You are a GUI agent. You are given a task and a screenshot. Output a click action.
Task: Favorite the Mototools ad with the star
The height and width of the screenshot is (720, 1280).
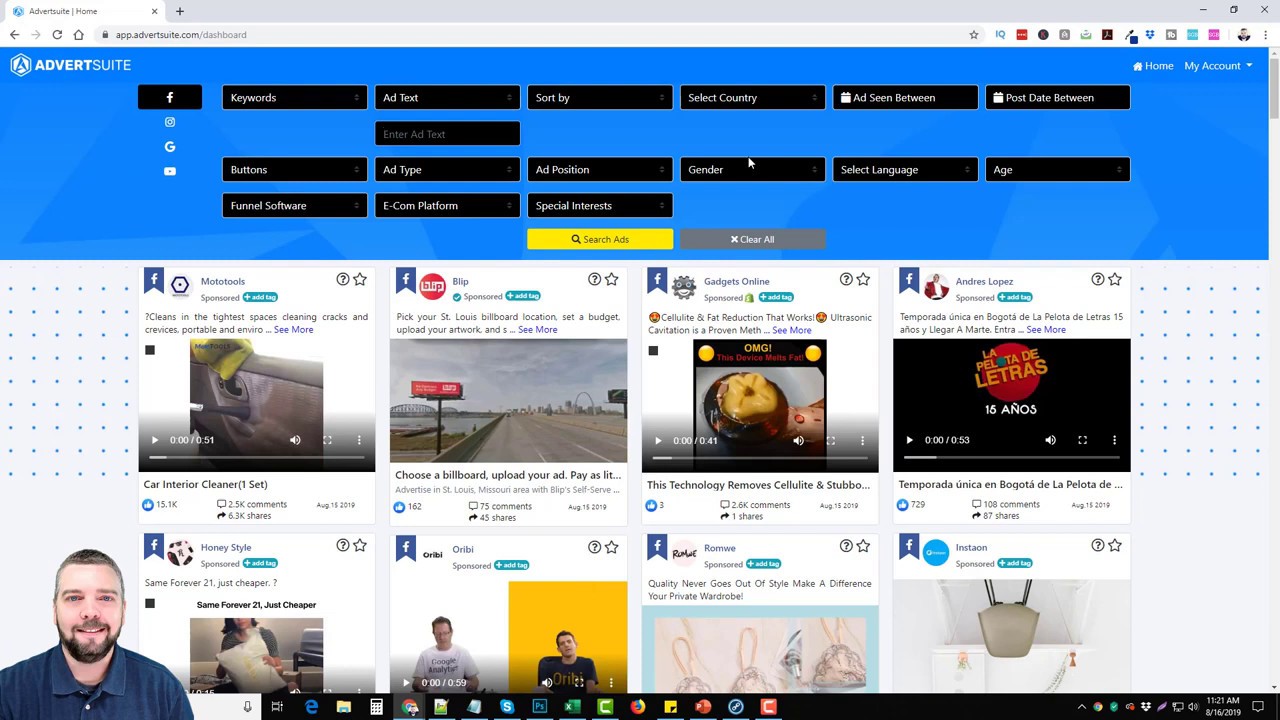click(x=360, y=280)
